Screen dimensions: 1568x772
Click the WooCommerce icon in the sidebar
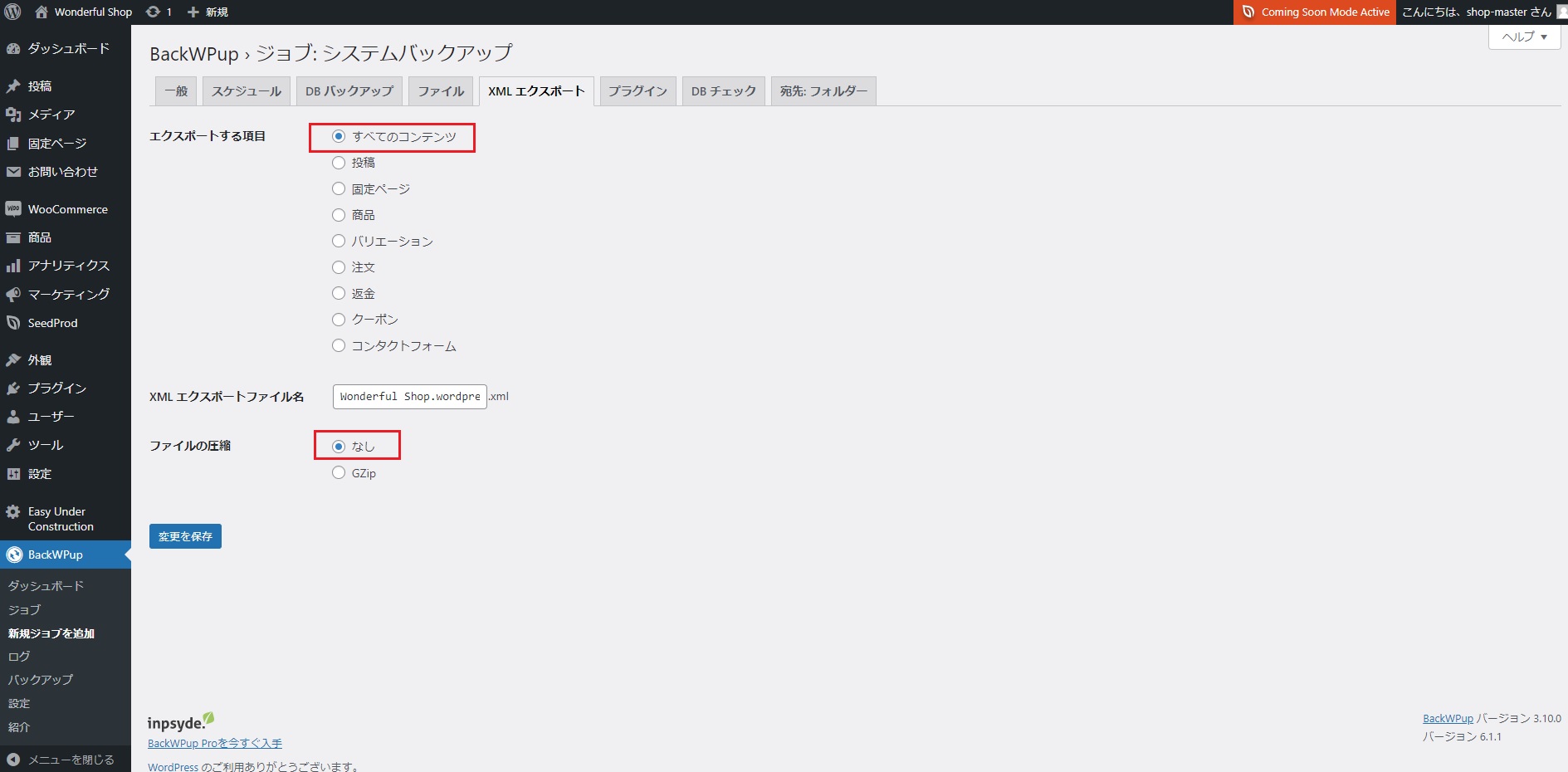[13, 209]
